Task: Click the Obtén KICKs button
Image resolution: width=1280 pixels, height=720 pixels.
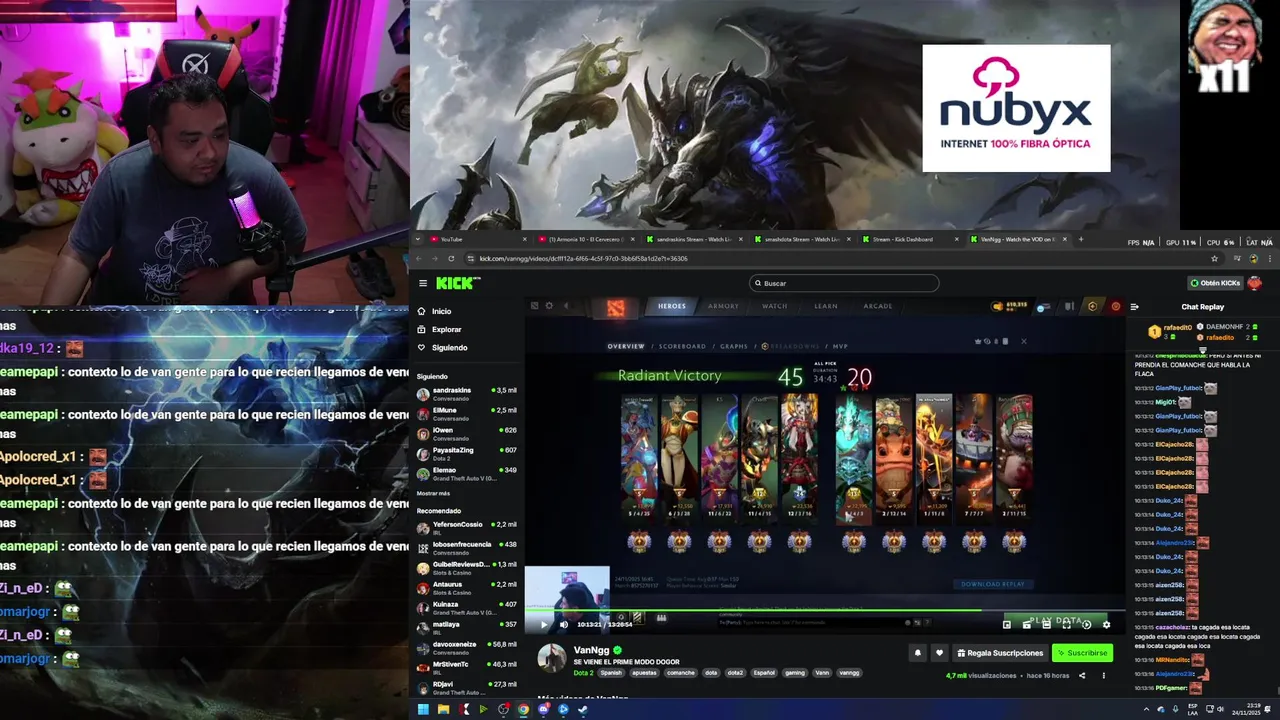Action: click(1215, 283)
